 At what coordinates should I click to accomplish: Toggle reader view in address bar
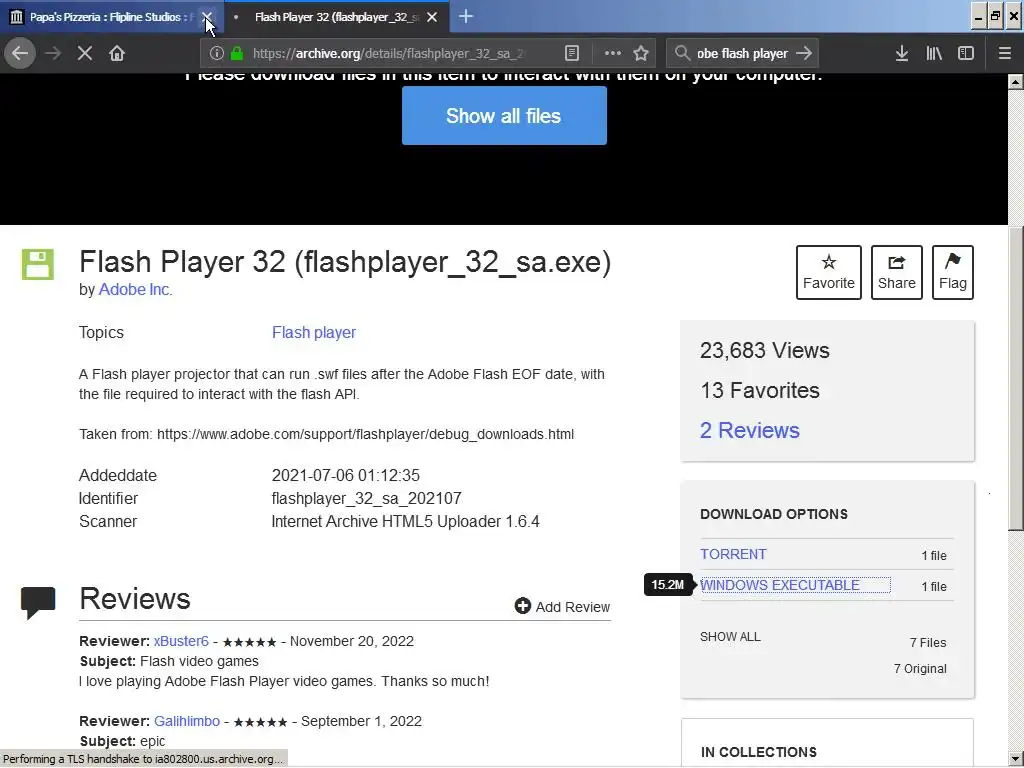click(571, 54)
